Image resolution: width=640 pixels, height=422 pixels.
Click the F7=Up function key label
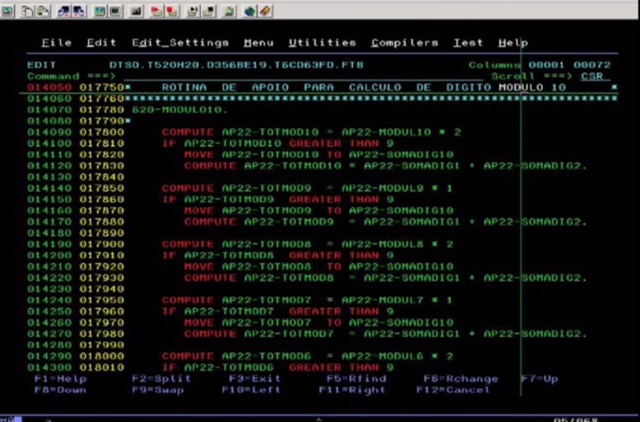(x=539, y=379)
